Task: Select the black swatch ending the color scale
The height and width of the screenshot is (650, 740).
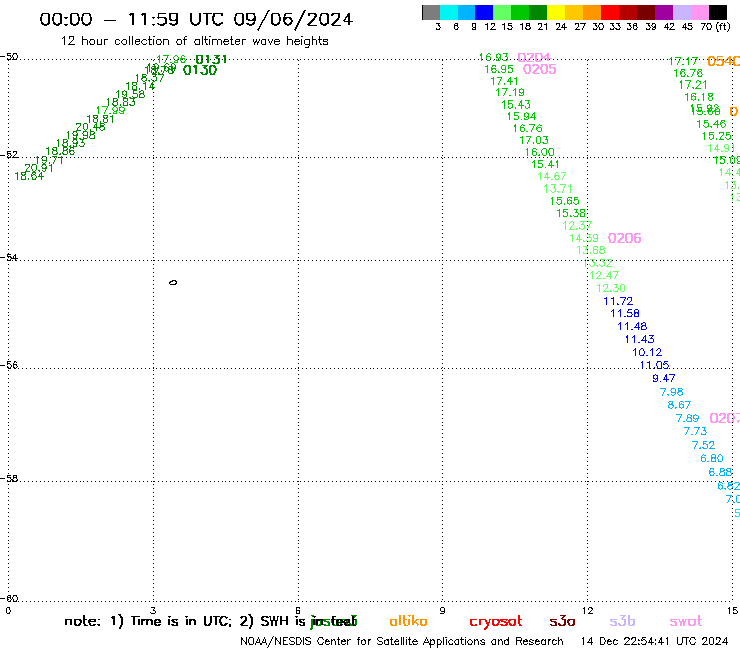Action: point(718,12)
